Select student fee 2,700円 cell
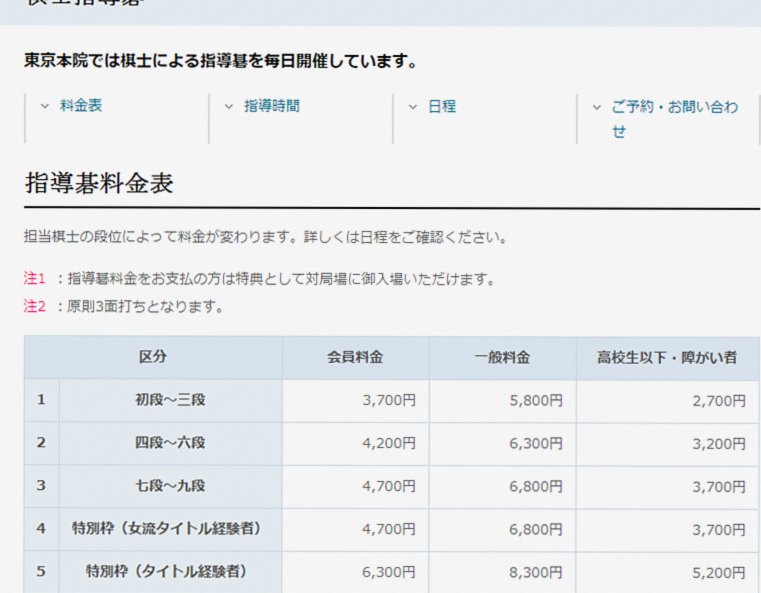Viewport: 761px width, 593px height. pos(667,401)
